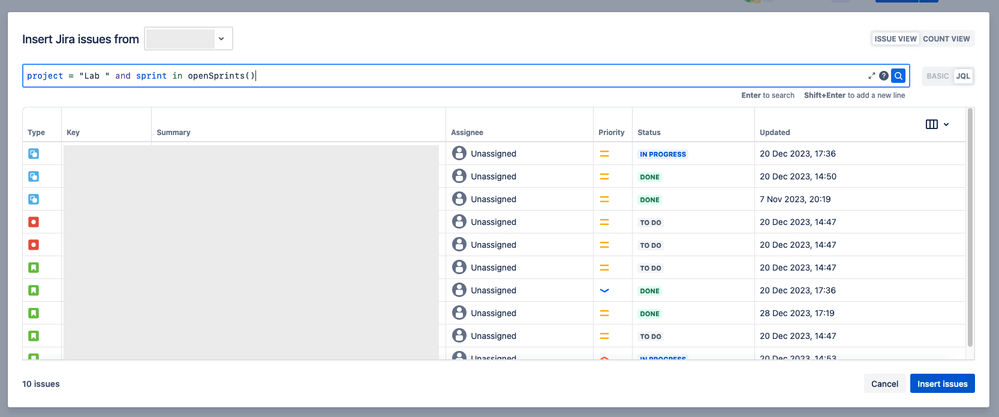Click the Insert issues button
Screen dimensions: 999x417
click(942, 383)
